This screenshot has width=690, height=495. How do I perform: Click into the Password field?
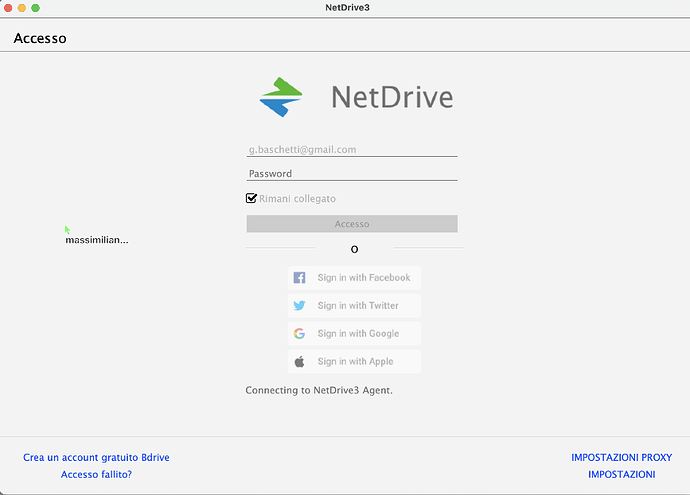[x=351, y=174]
